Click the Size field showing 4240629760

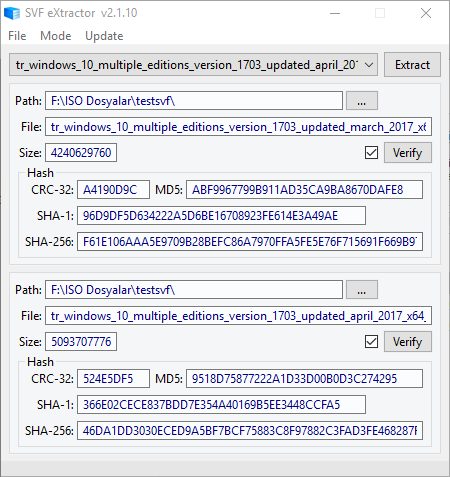tap(81, 153)
